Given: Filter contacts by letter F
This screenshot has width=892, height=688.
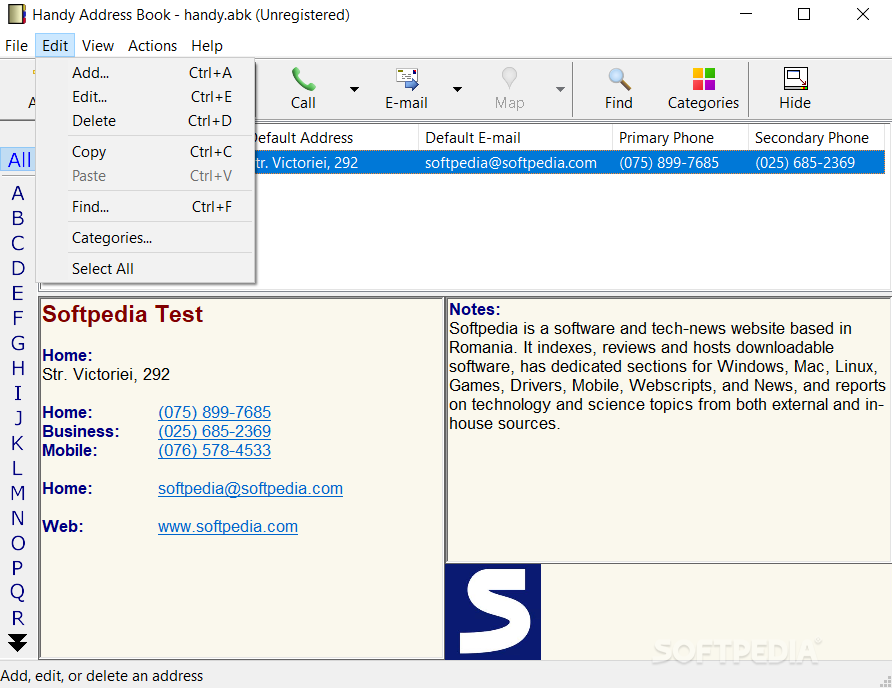Looking at the screenshot, I should tap(18, 318).
